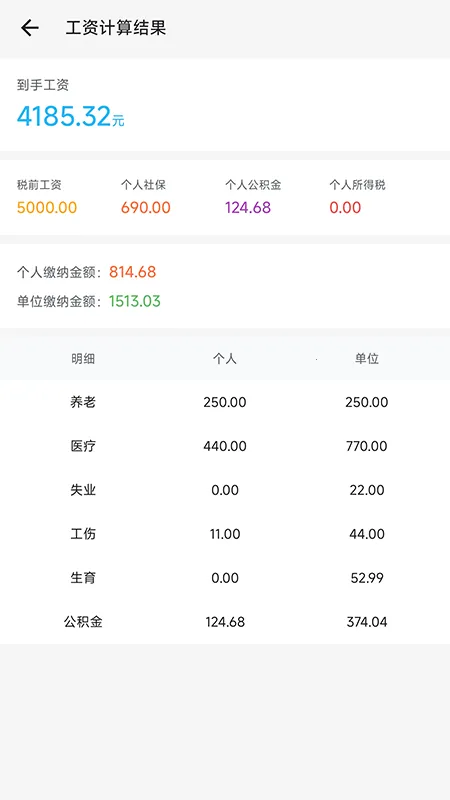Tap the 公积金 unit amount 374.04
450x800 pixels.
click(x=367, y=622)
